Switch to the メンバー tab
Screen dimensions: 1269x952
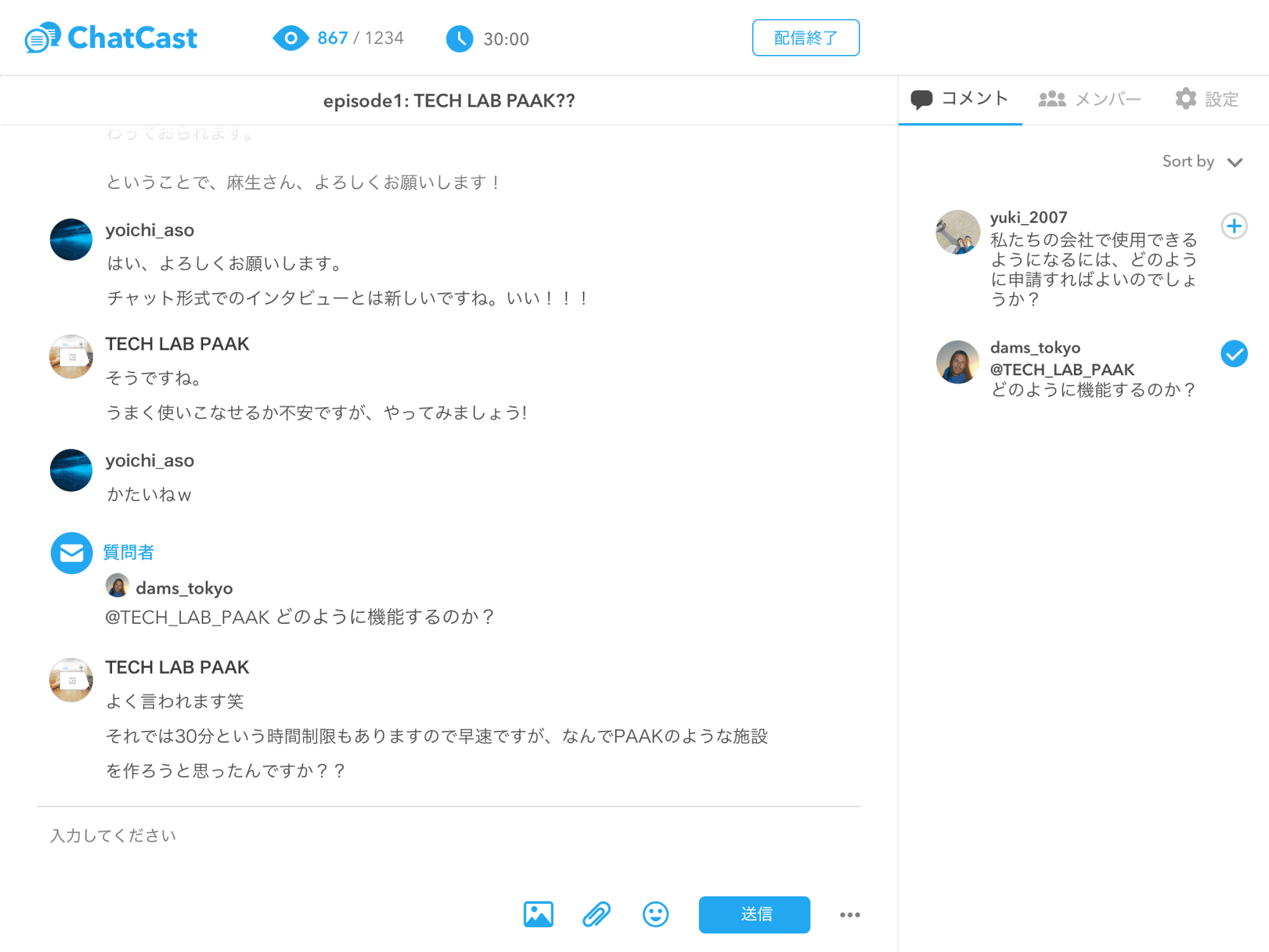pos(1090,100)
